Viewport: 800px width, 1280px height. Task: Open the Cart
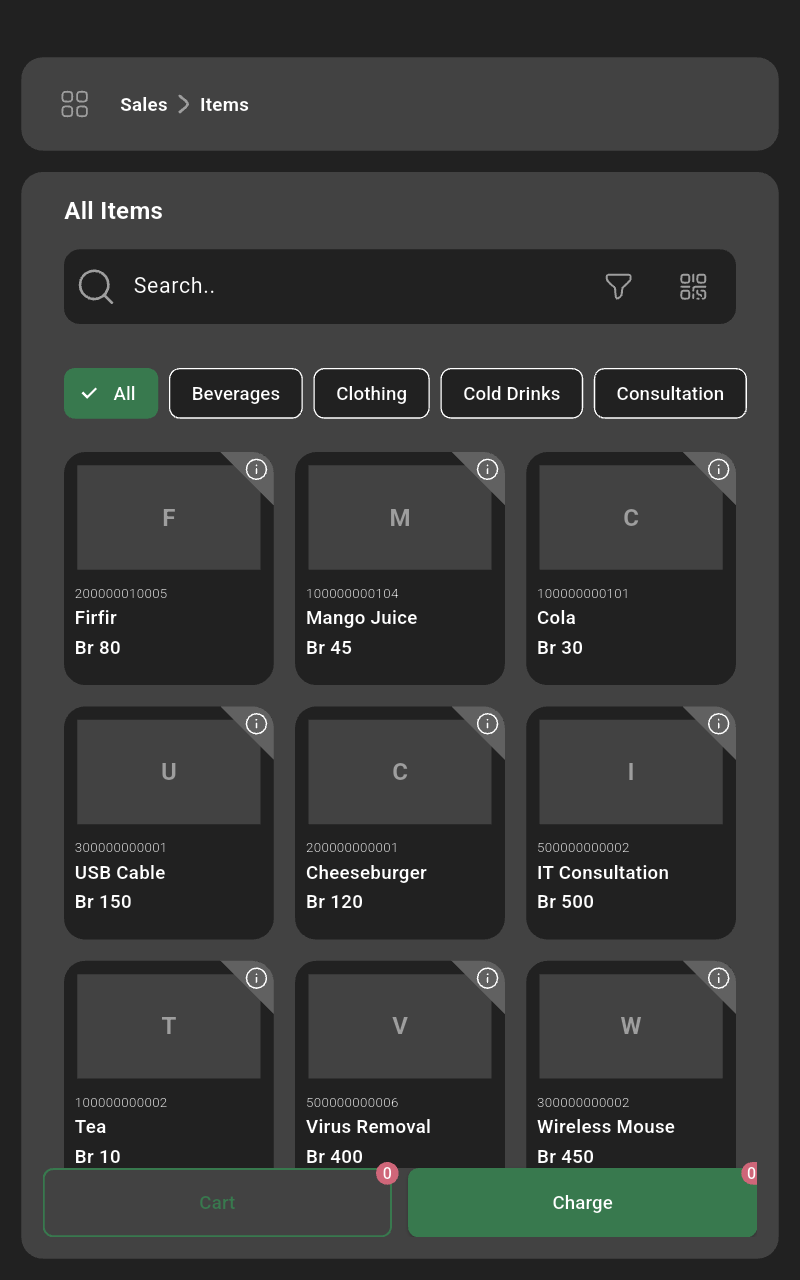click(x=217, y=1202)
